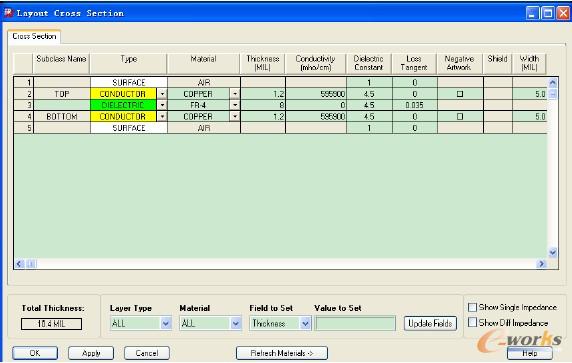Enable Show Diff Impedance checkbox
The height and width of the screenshot is (363, 572).
tap(472, 323)
